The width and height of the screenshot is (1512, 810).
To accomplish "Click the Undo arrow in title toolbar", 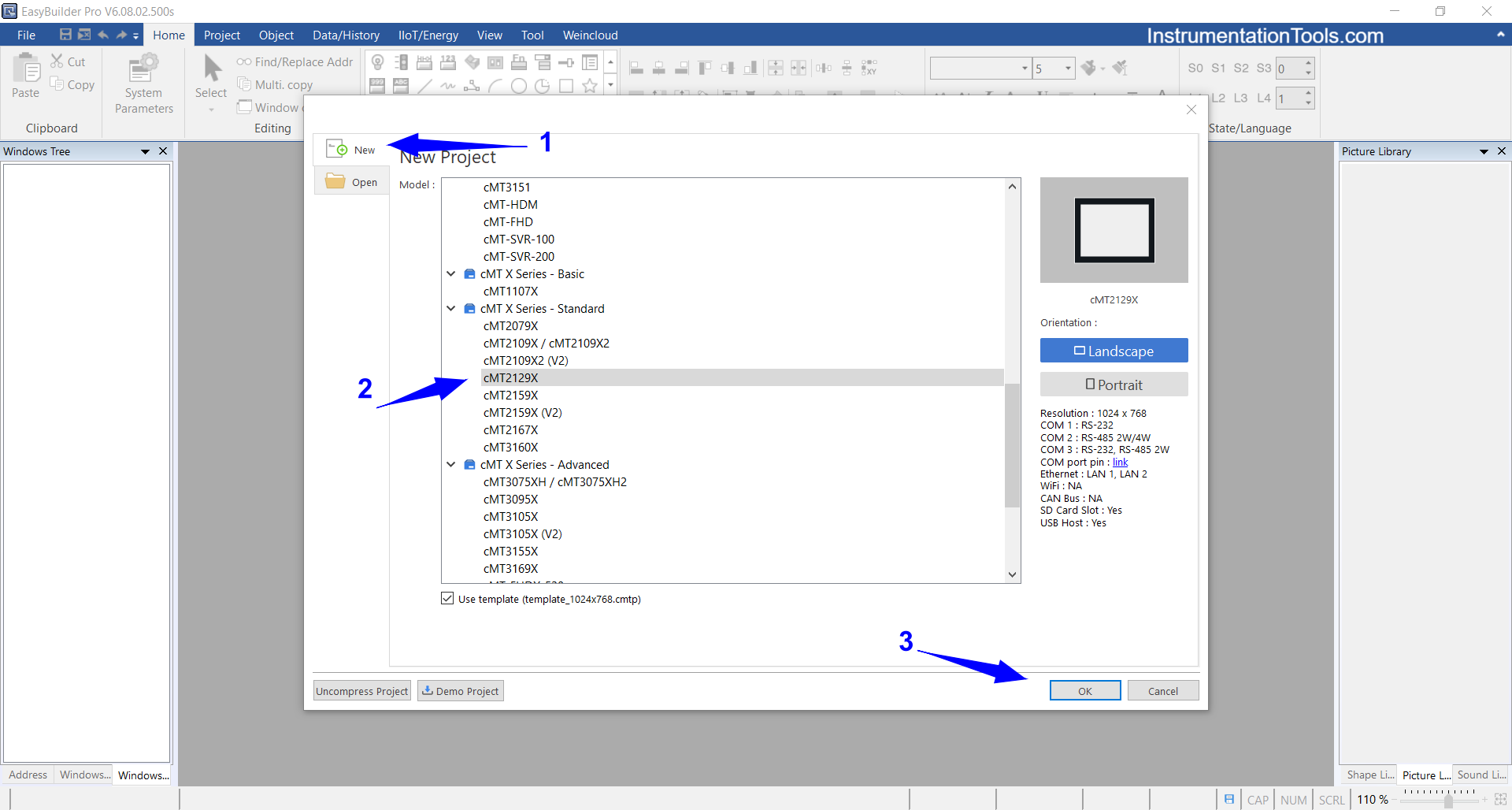I will tap(103, 35).
